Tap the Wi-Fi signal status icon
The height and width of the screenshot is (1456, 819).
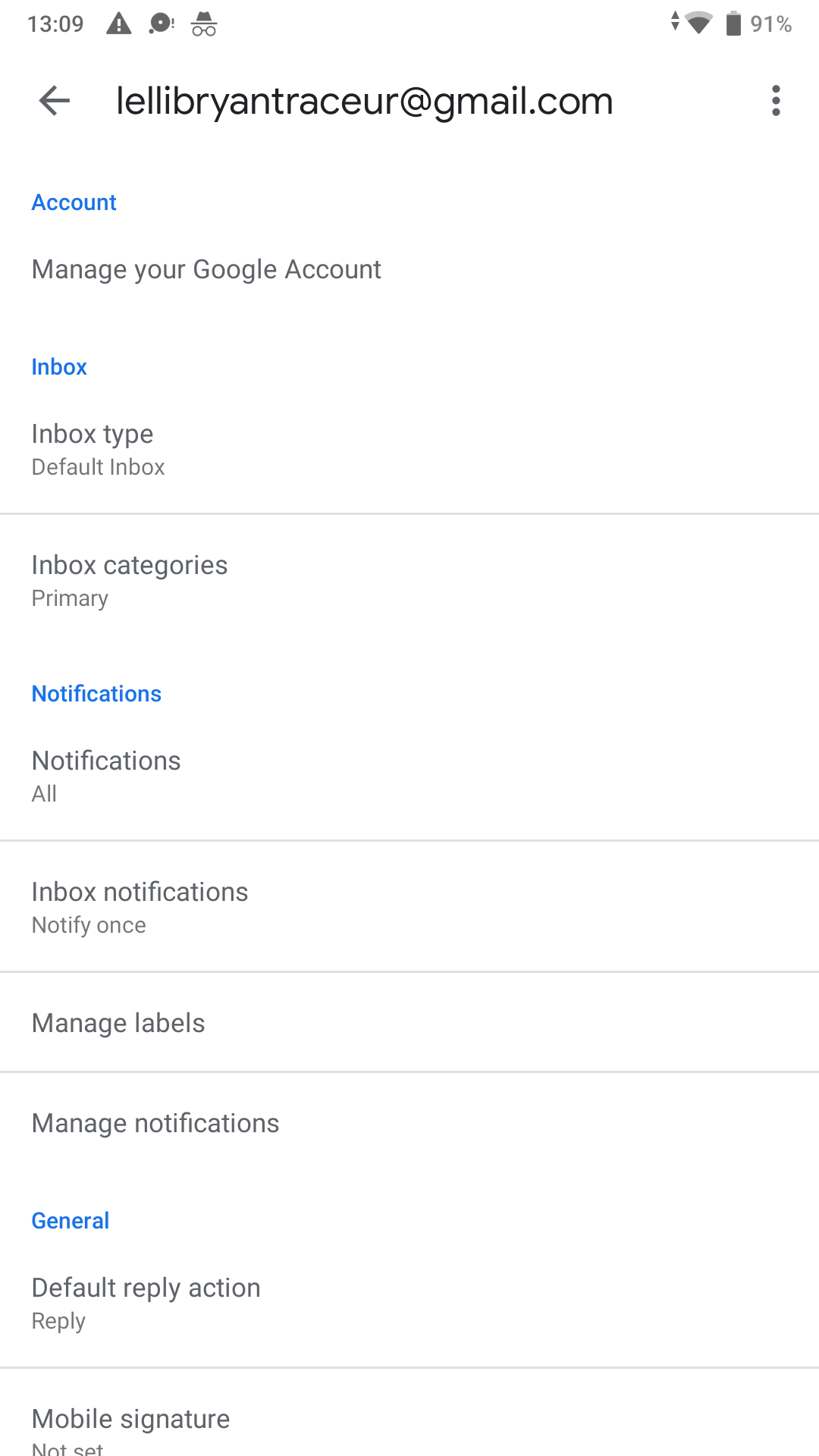[x=698, y=23]
